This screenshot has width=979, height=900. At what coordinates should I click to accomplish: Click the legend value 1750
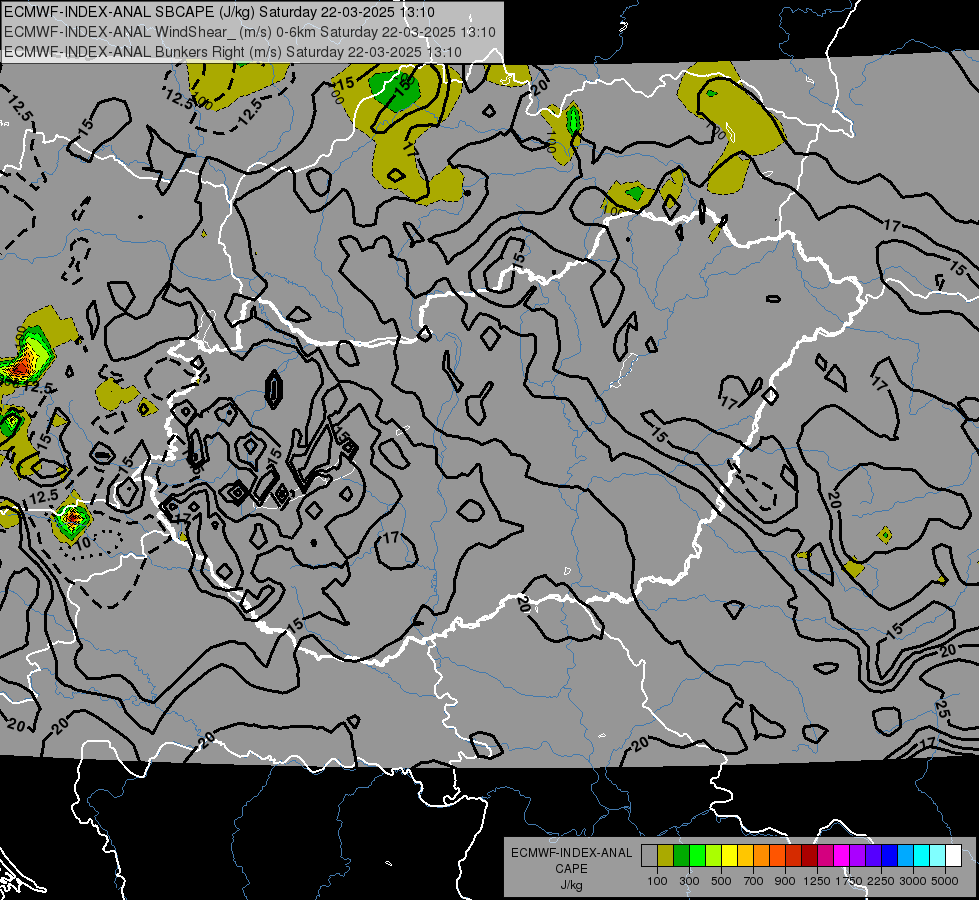[x=849, y=881]
